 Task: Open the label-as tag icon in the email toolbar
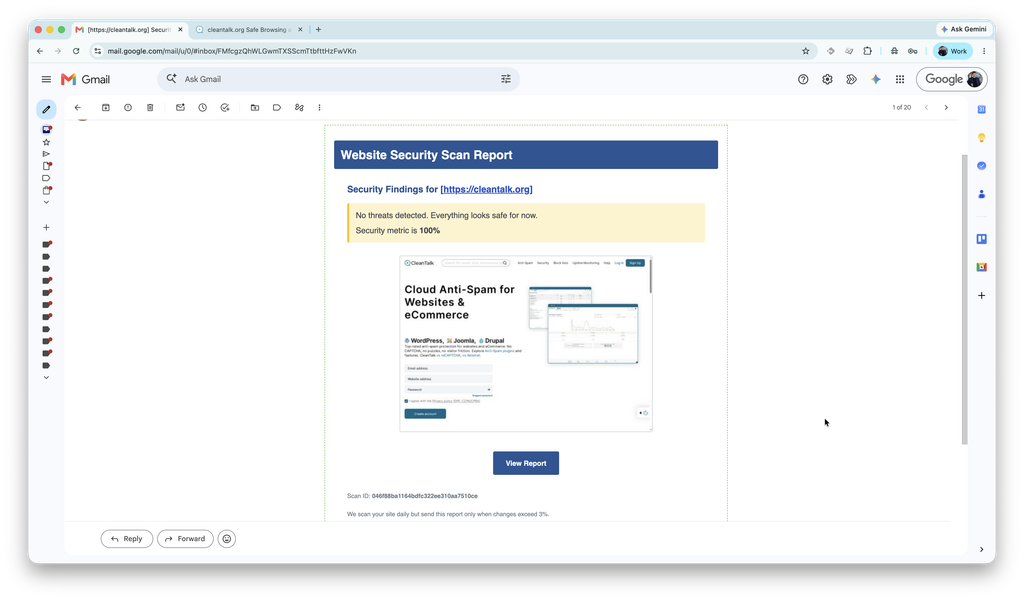[277, 107]
